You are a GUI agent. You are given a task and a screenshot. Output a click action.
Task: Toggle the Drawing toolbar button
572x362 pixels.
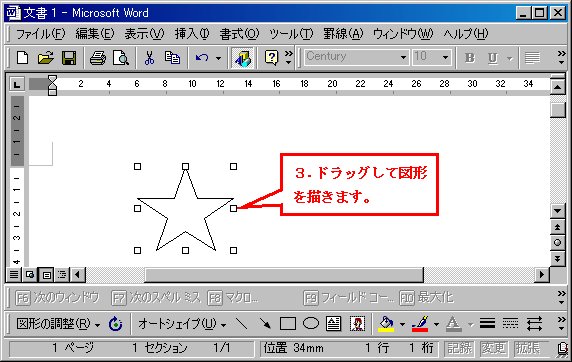click(x=243, y=58)
